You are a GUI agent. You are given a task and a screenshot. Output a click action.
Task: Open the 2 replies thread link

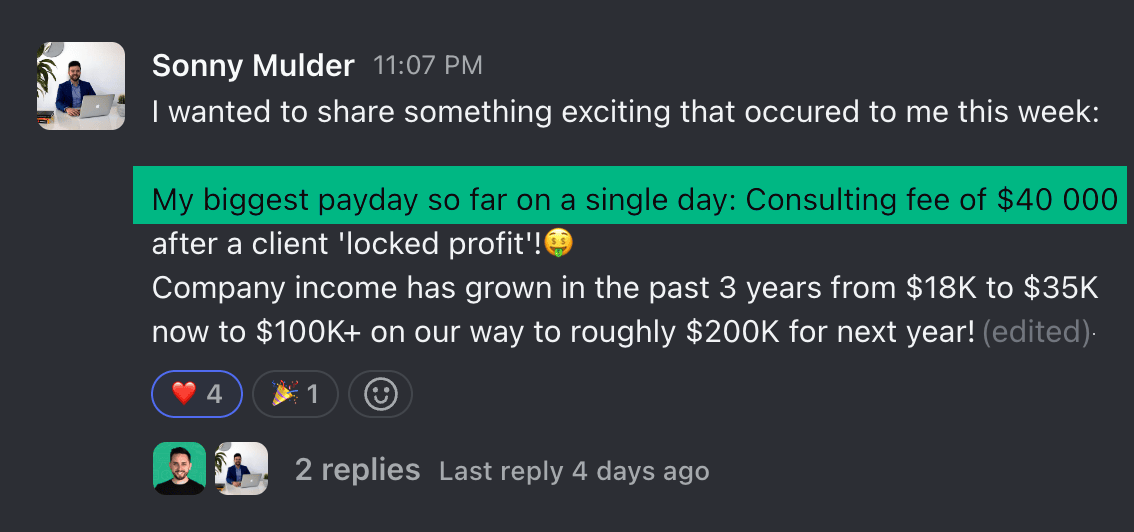tap(357, 470)
